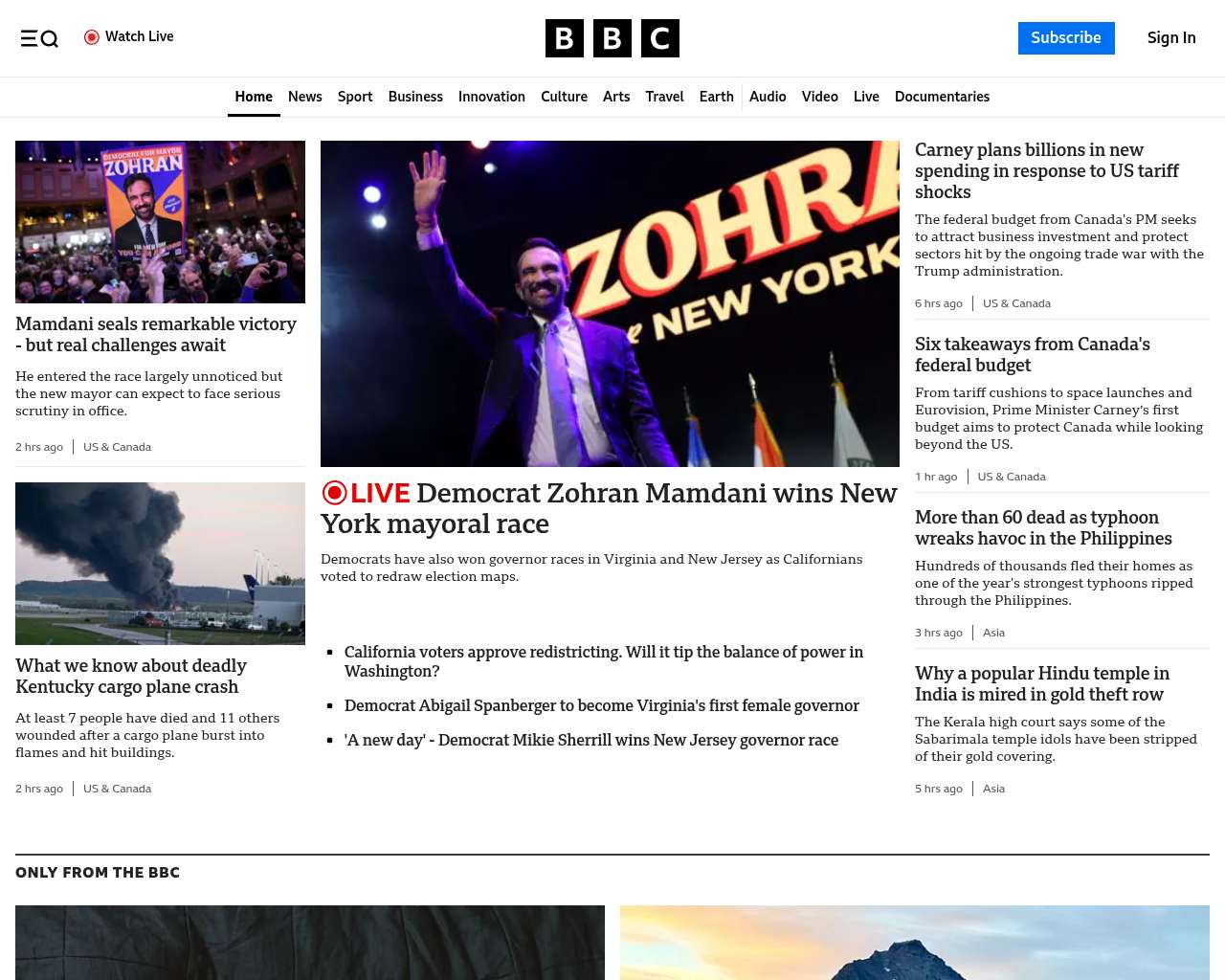1225x980 pixels.
Task: Click the red LIVE indicator icon
Action: (335, 493)
